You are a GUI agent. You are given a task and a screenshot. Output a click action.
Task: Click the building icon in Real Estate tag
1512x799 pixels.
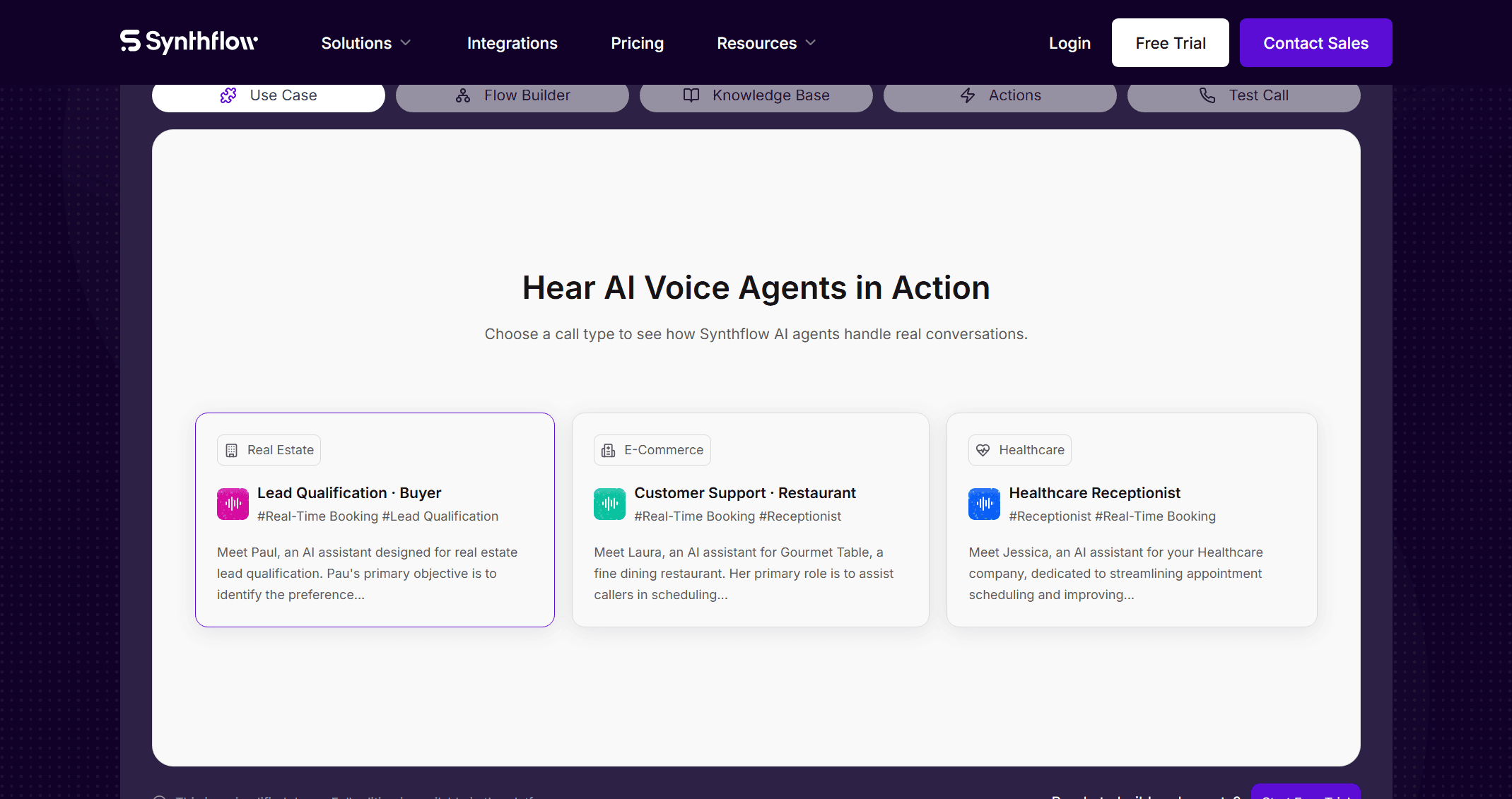231,450
